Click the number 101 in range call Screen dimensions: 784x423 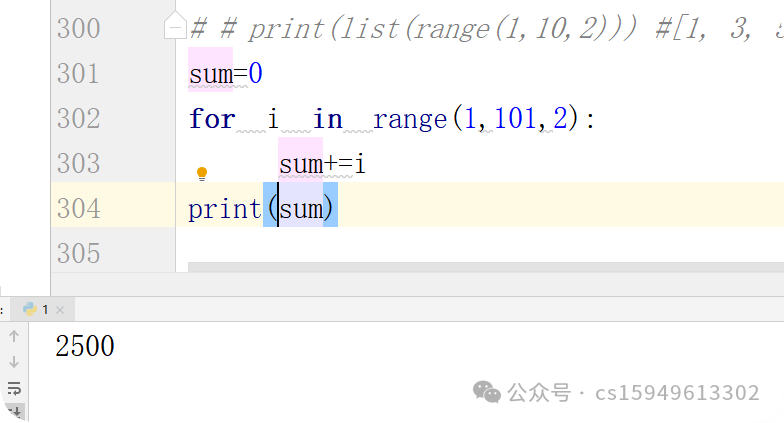click(x=515, y=118)
